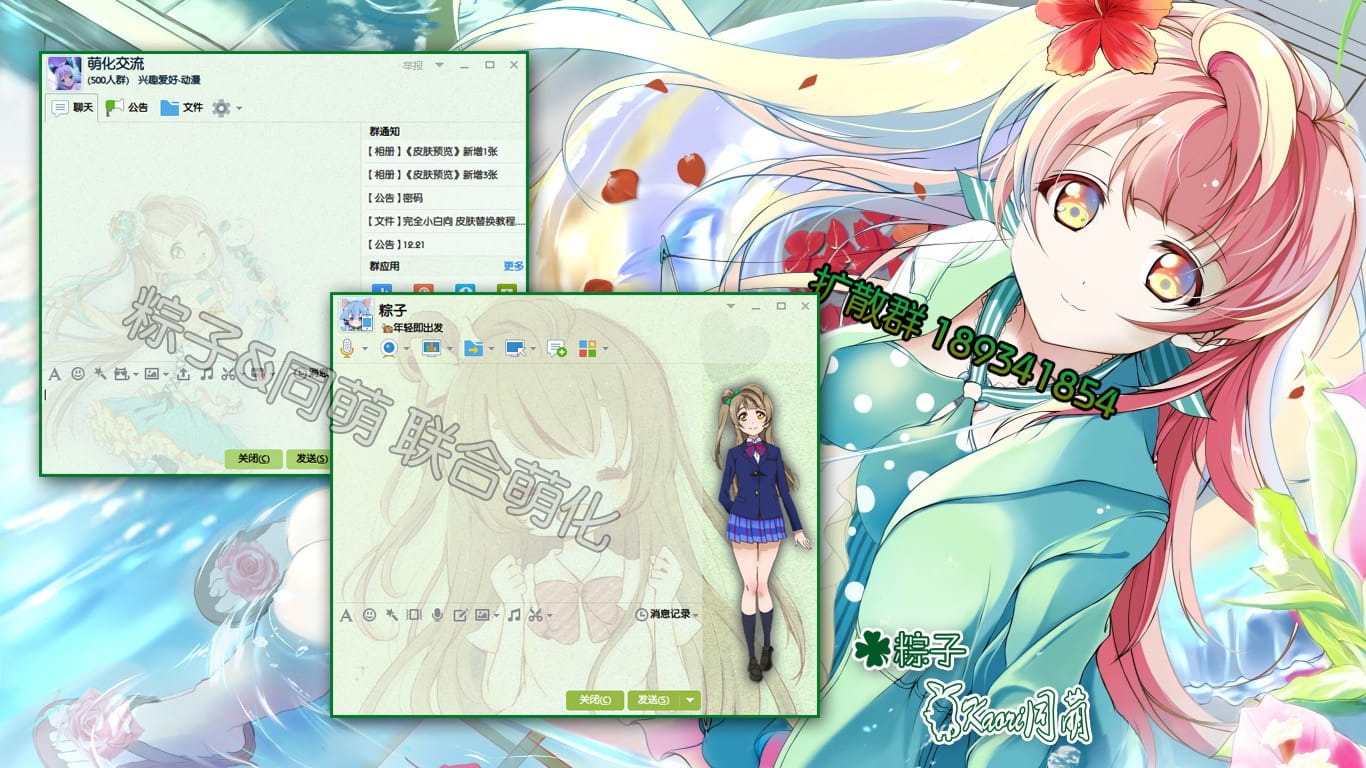Viewport: 1366px width, 768px height.
Task: Click 萌化交流 group avatar
Action: click(64, 73)
